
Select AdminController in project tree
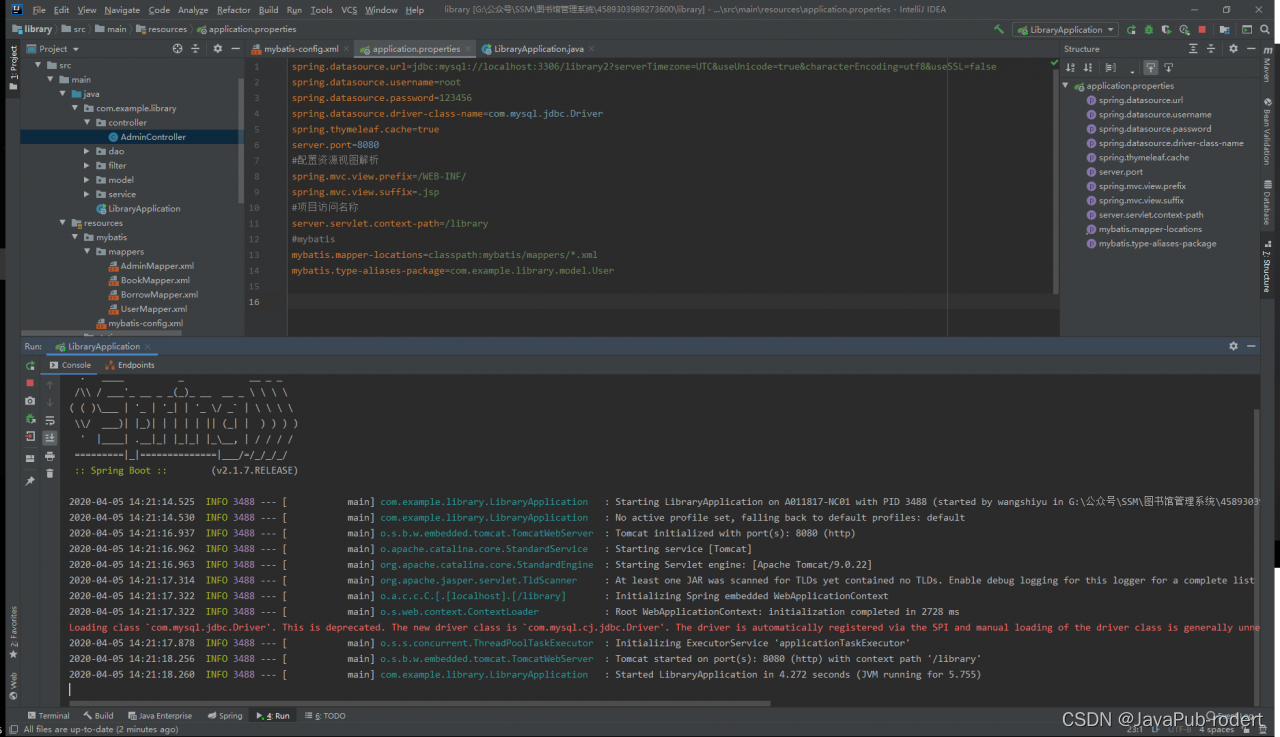[x=147, y=137]
